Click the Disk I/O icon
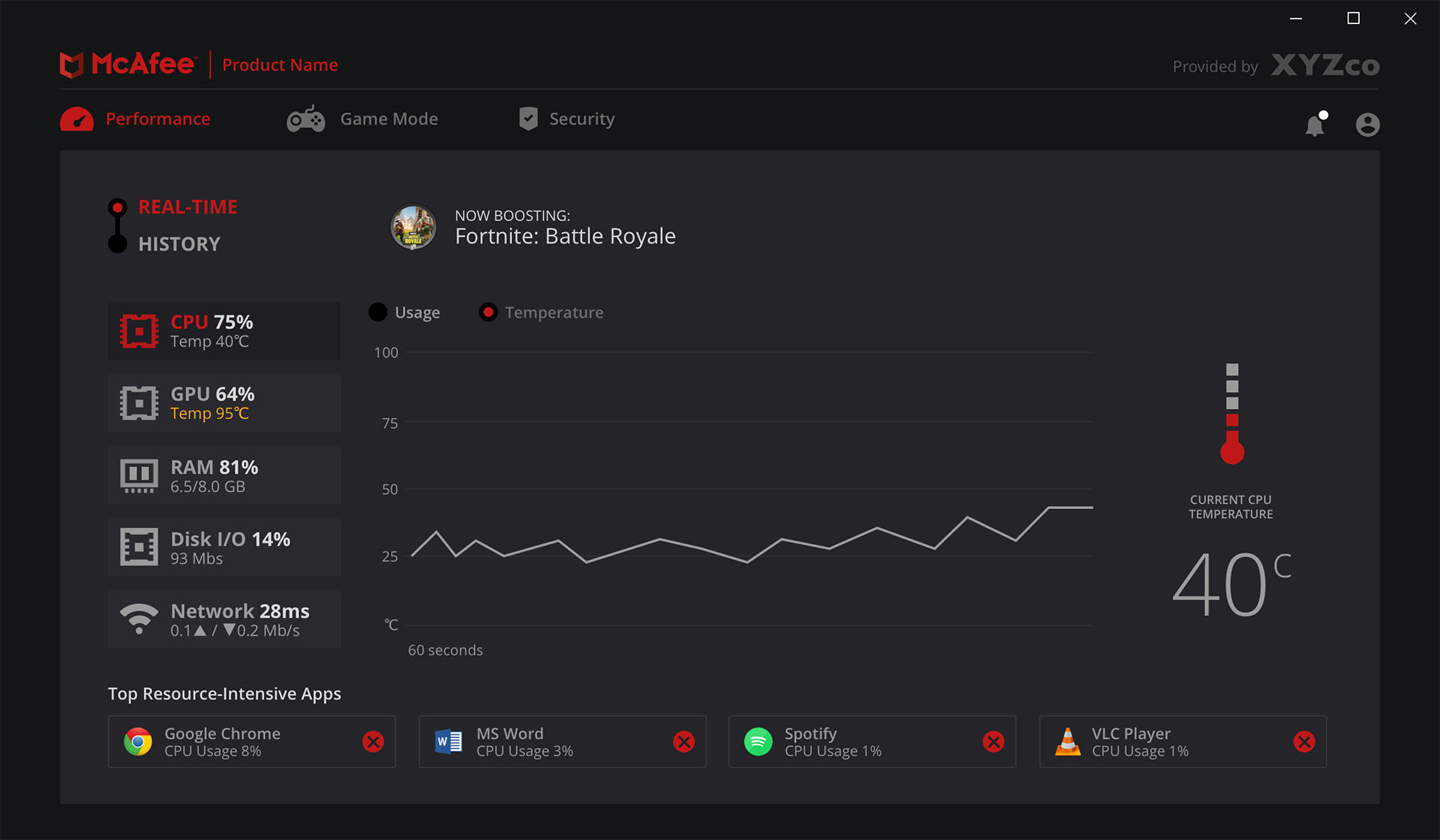 [x=139, y=547]
